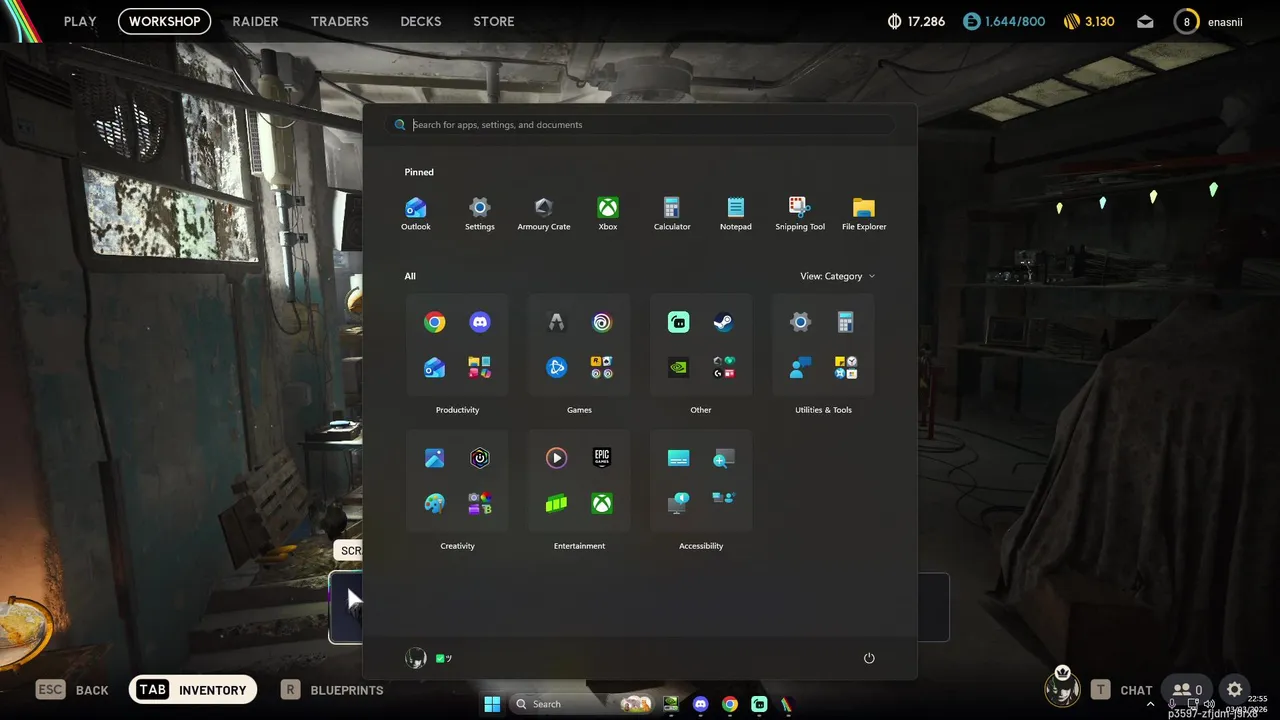Click Start menu power button
Viewport: 1280px width, 720px height.
[869, 658]
